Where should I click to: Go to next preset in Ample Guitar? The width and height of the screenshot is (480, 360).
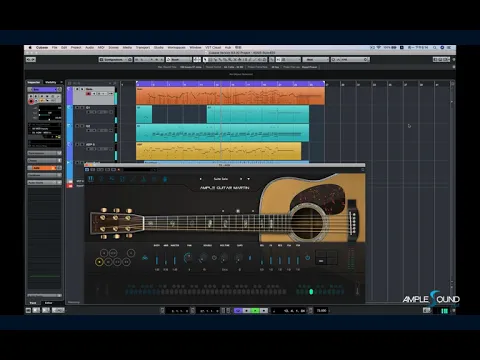click(241, 179)
